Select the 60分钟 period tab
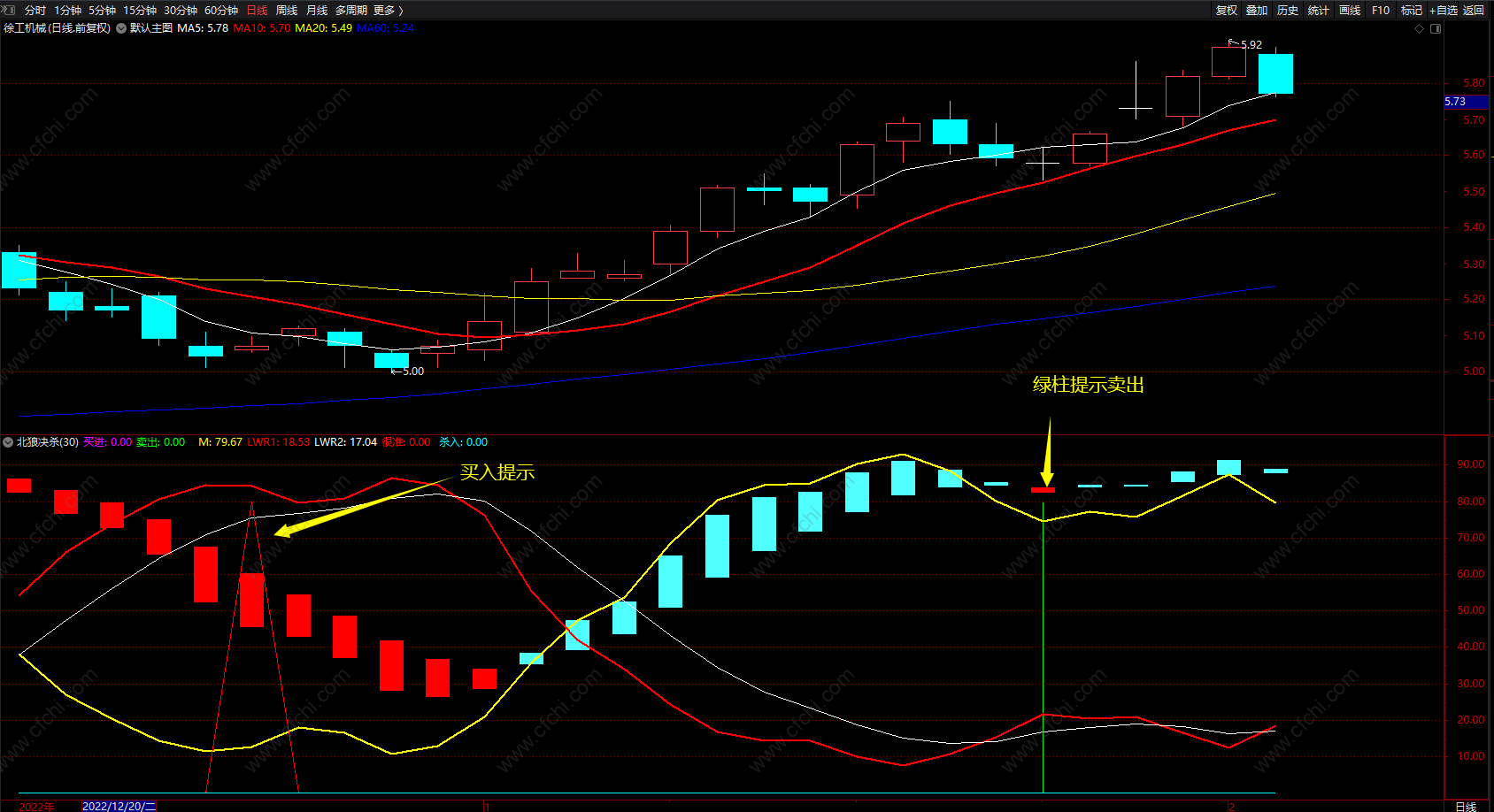This screenshot has width=1494, height=812. tap(221, 11)
